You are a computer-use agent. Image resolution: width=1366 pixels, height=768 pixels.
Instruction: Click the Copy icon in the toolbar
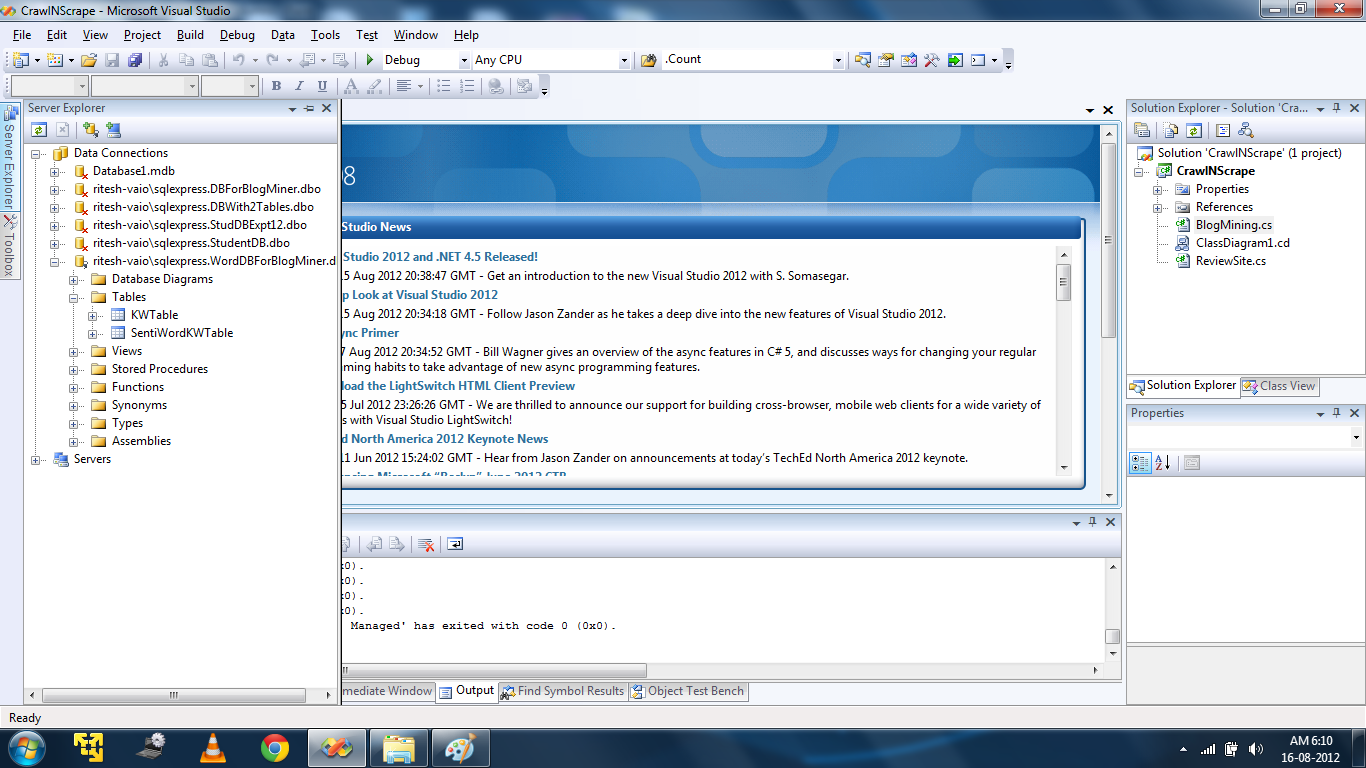coord(186,60)
